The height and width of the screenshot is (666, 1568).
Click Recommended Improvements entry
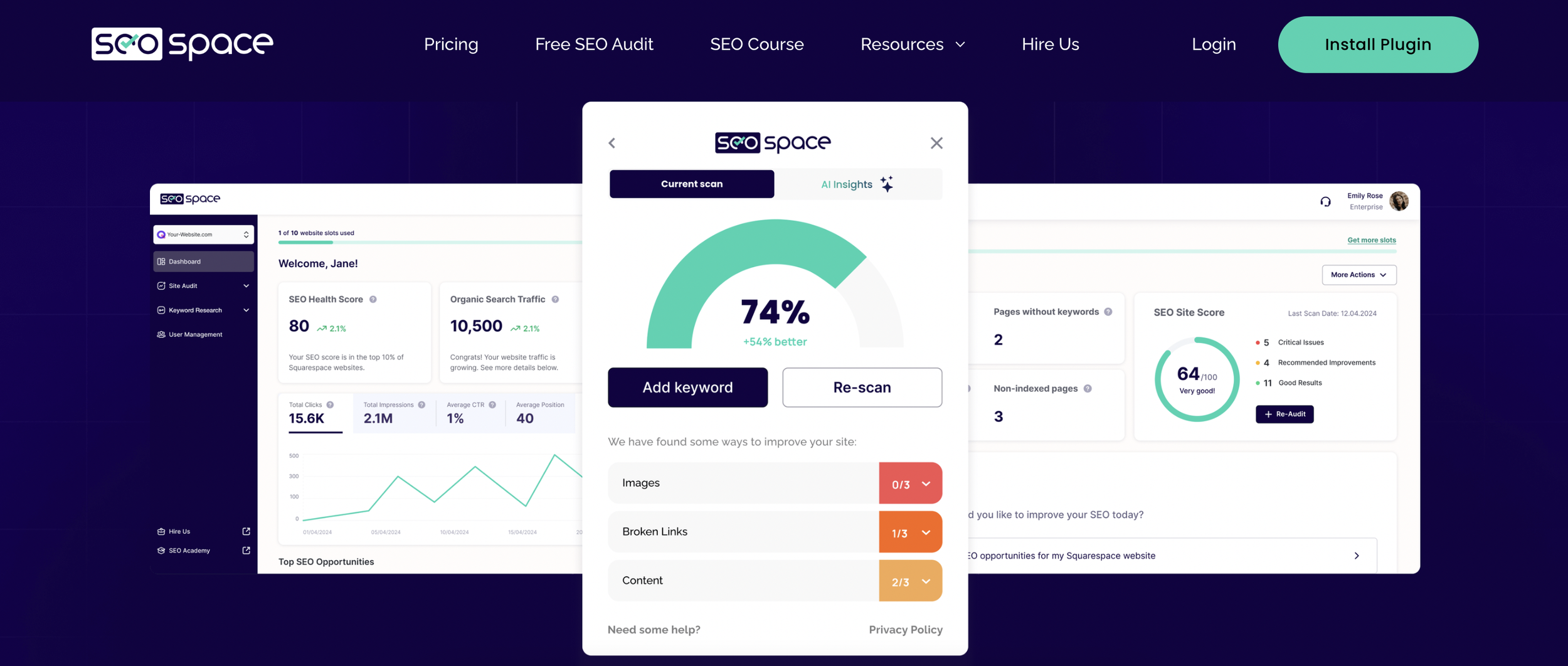1315,362
